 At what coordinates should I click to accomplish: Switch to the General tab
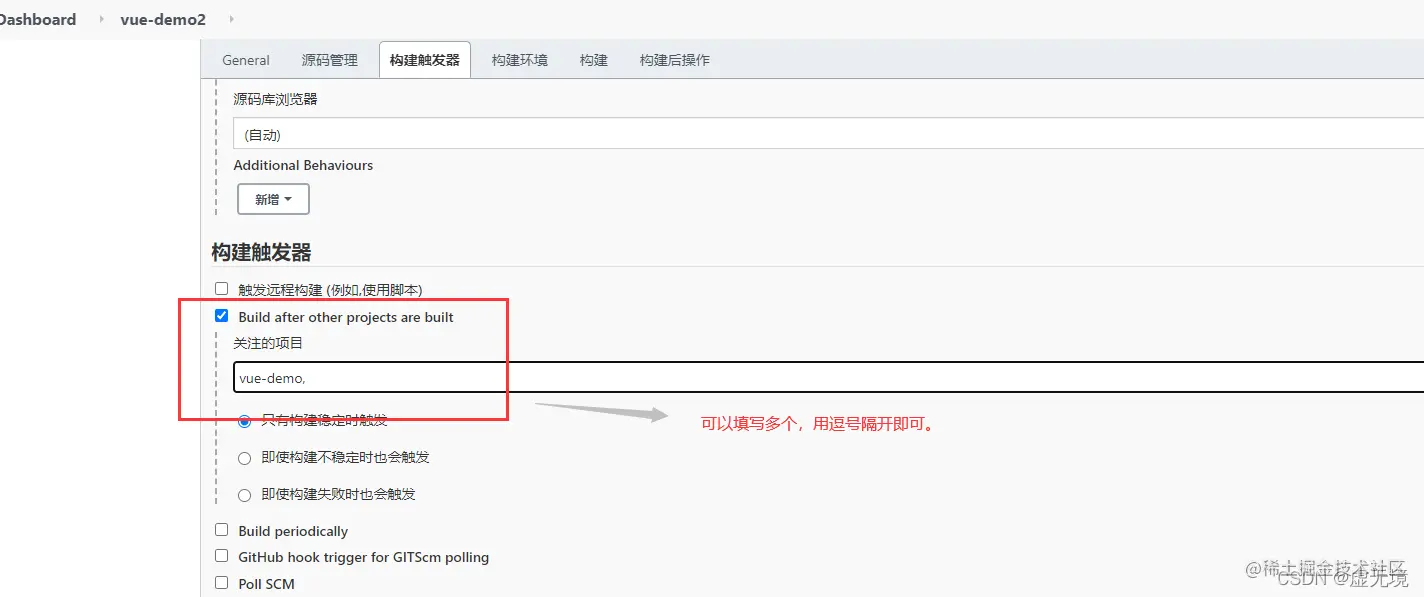click(245, 60)
